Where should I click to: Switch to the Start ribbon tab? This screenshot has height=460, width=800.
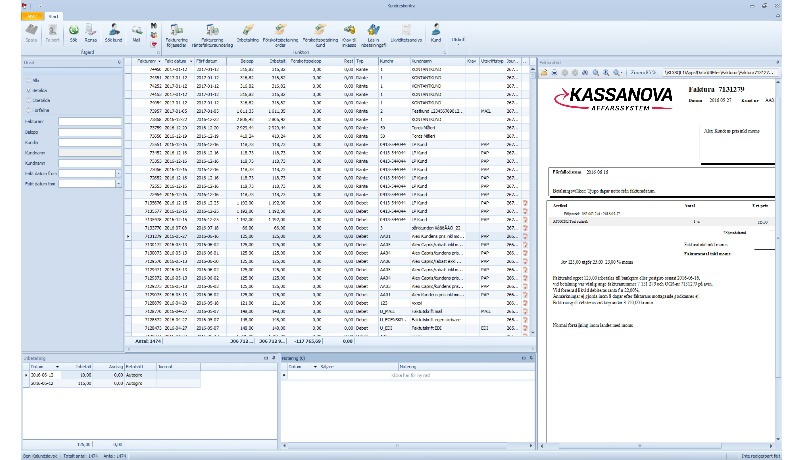tap(53, 16)
